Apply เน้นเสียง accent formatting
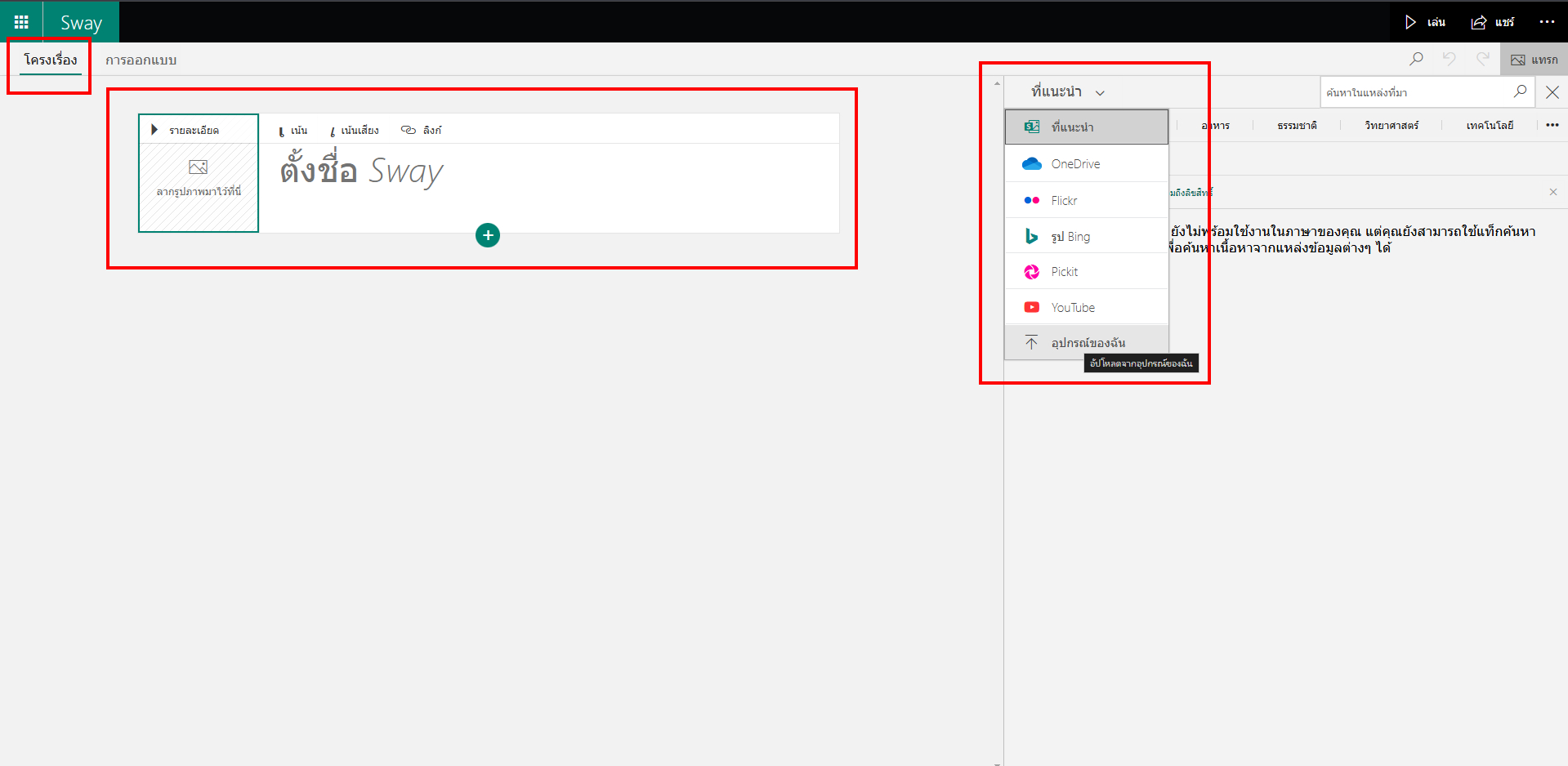Image resolution: width=1568 pixels, height=766 pixels. [x=355, y=131]
